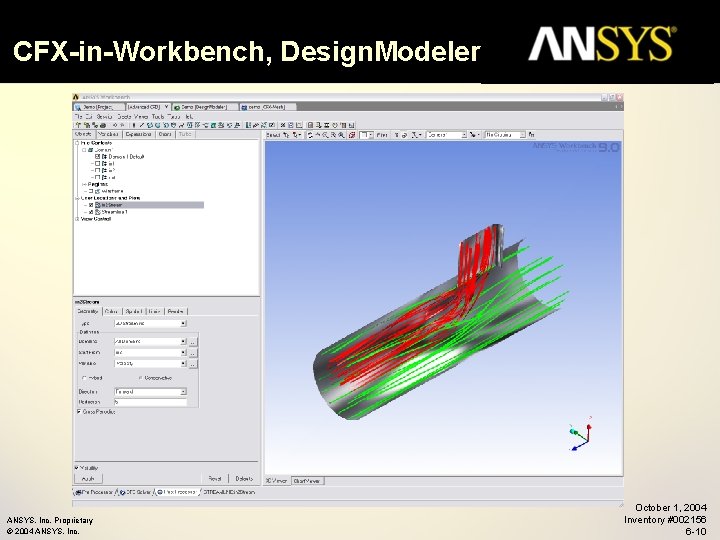Toggle the in1 boundary checkbox
The width and height of the screenshot is (720, 540).
pos(97,163)
